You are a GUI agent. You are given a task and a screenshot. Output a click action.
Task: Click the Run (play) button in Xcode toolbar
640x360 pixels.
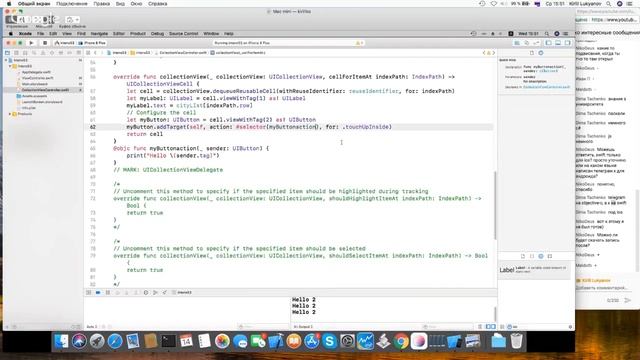[x=31, y=43]
